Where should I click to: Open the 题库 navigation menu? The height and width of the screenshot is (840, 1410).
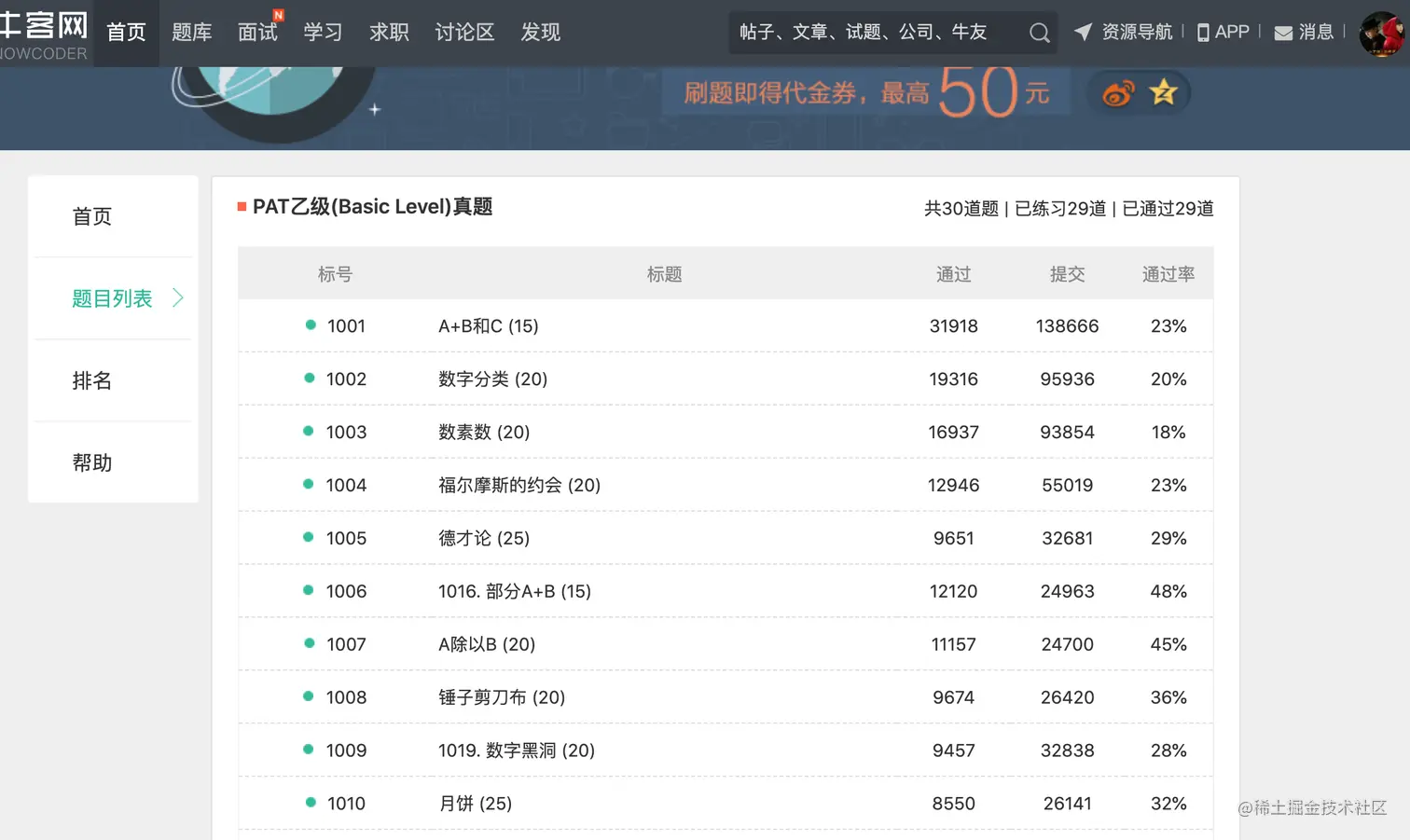tap(191, 33)
